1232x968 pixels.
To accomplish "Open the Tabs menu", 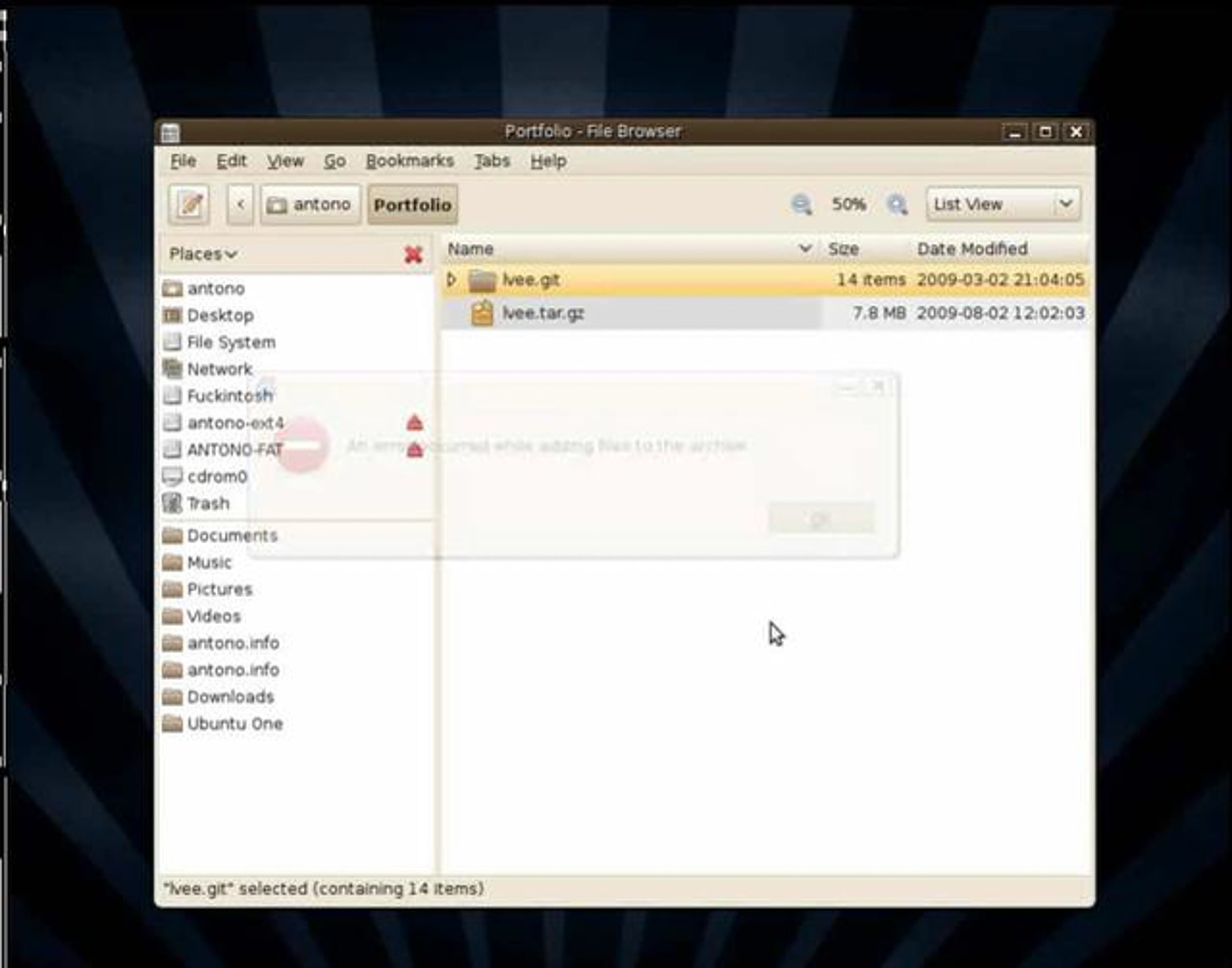I will pos(492,161).
